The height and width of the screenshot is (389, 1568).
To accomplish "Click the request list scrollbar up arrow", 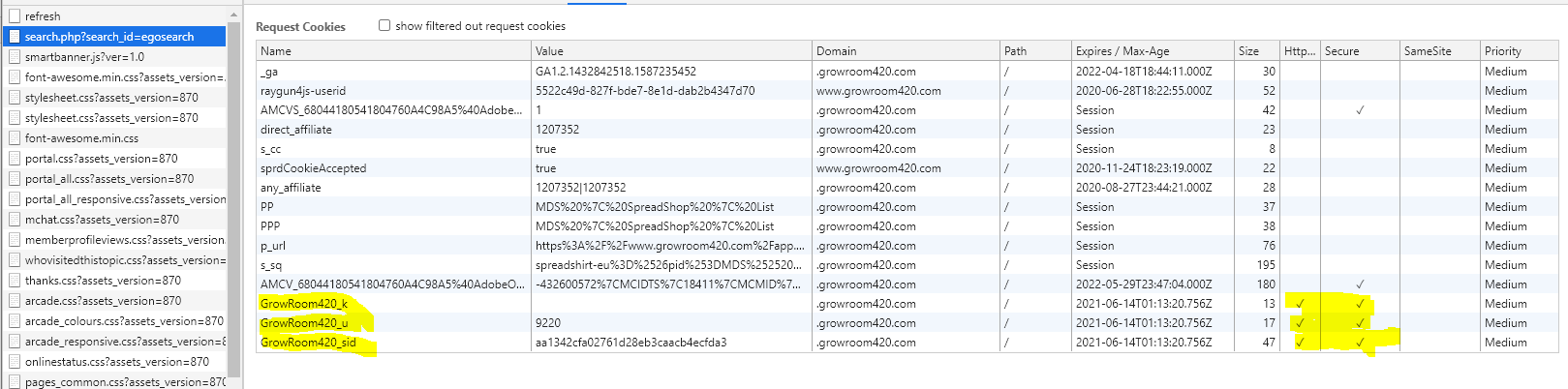I will click(233, 15).
